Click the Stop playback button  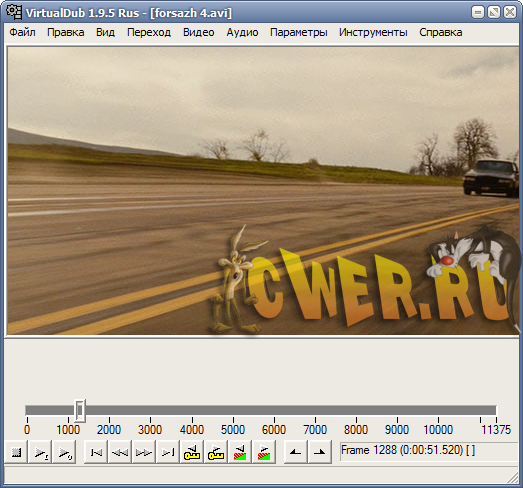pos(16,452)
